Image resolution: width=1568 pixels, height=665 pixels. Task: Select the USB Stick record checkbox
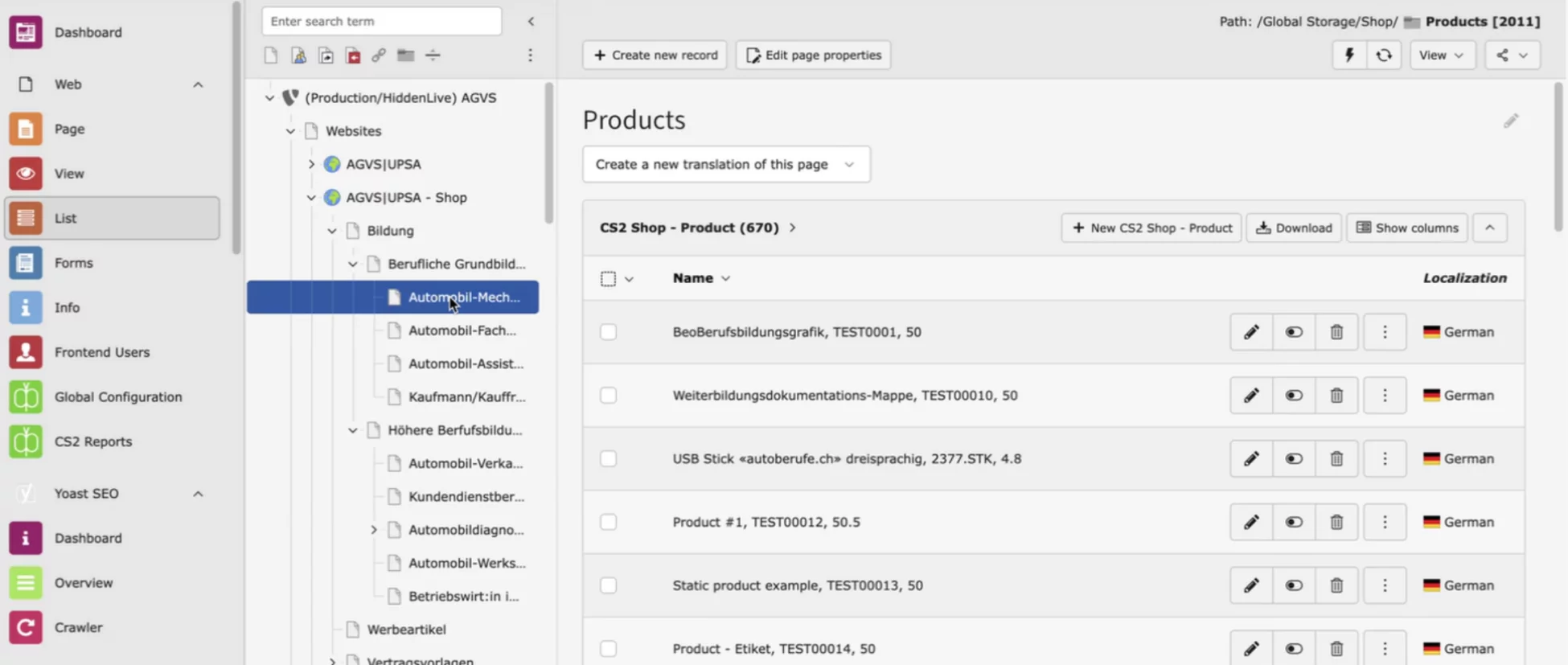609,459
